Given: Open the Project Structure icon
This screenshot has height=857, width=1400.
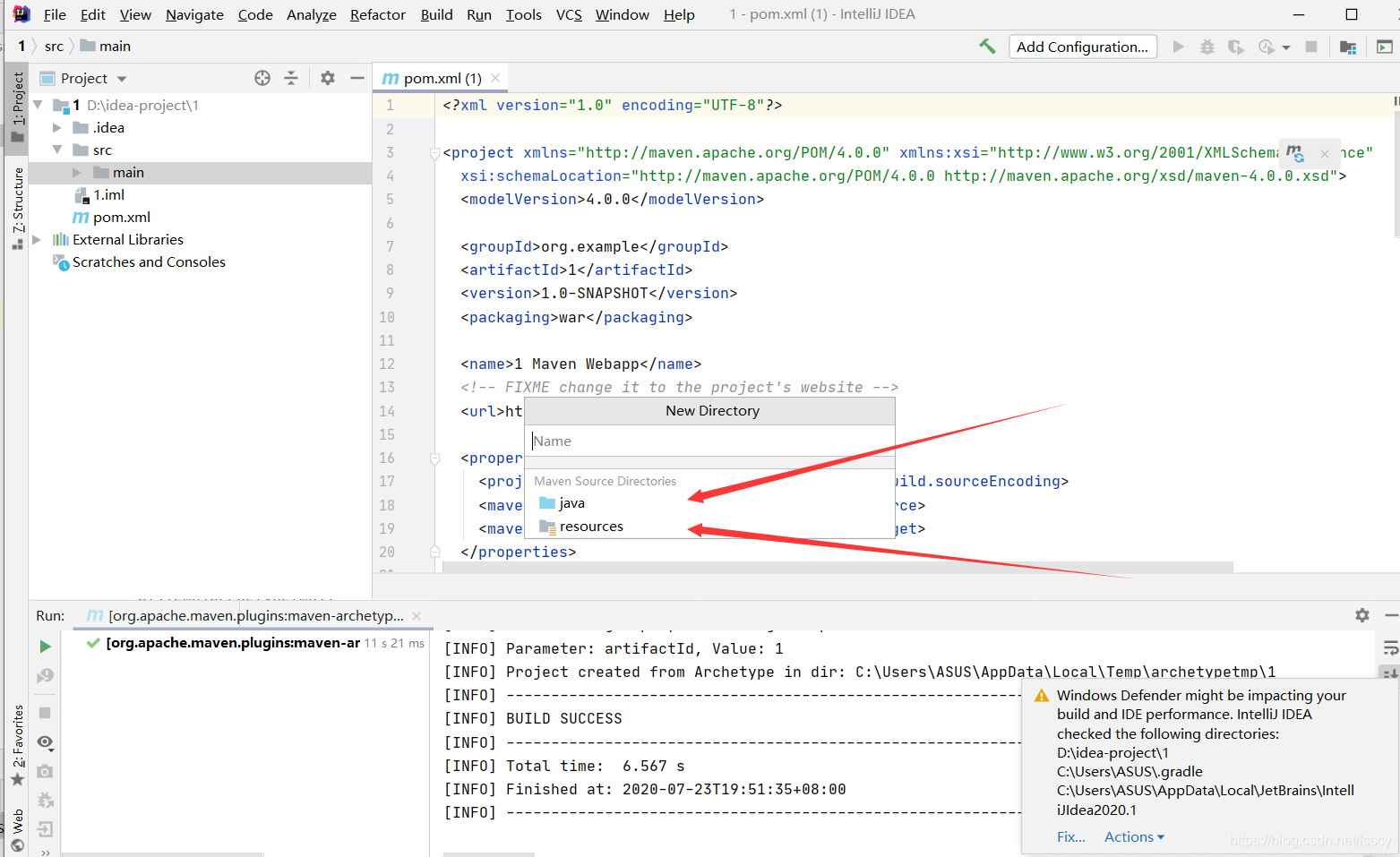Looking at the screenshot, I should (x=1348, y=47).
